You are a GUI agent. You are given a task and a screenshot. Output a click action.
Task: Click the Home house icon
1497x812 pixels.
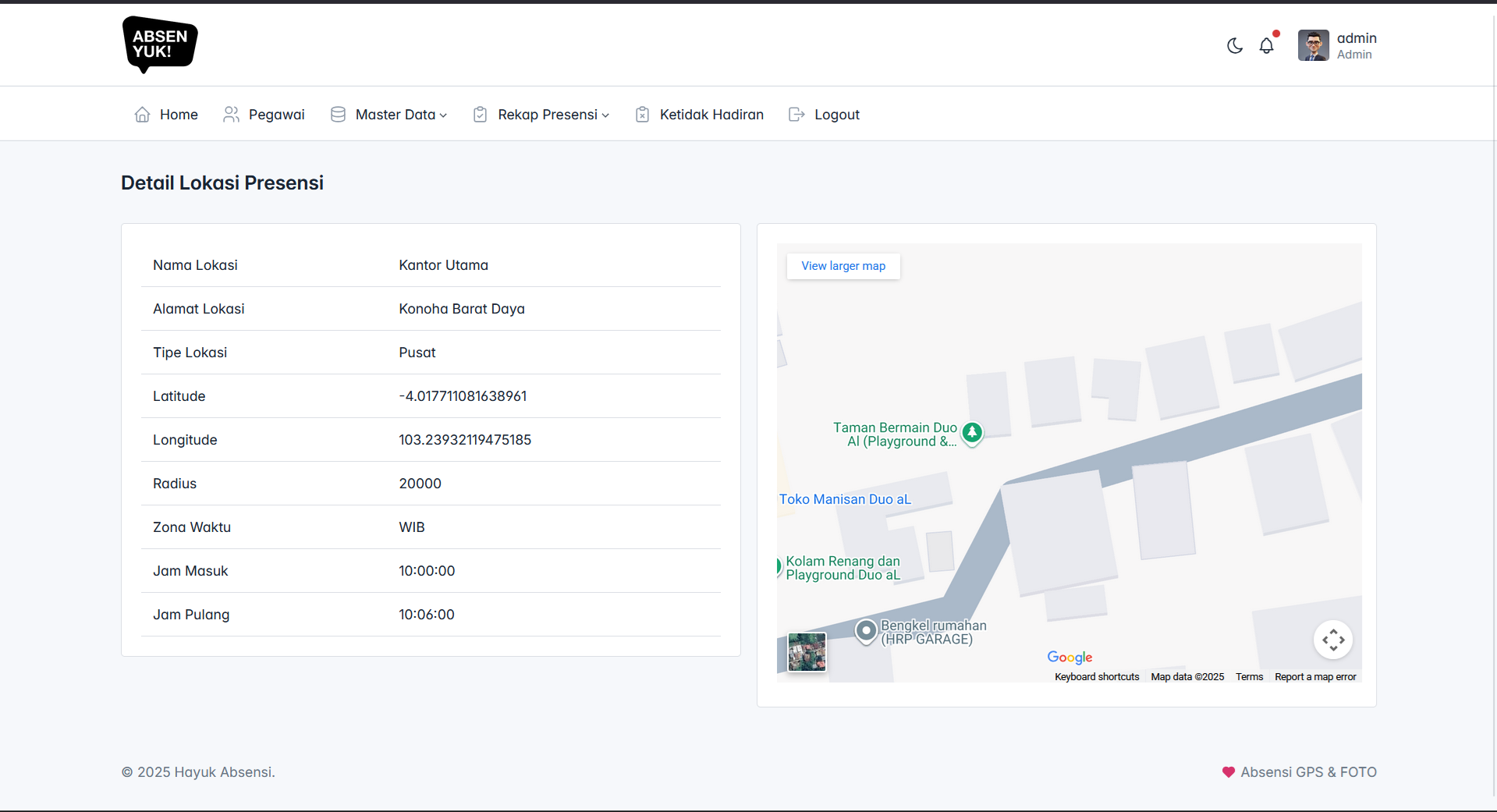[142, 115]
